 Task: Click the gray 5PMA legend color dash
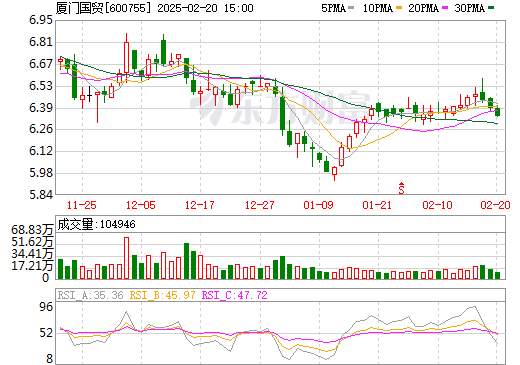351,8
